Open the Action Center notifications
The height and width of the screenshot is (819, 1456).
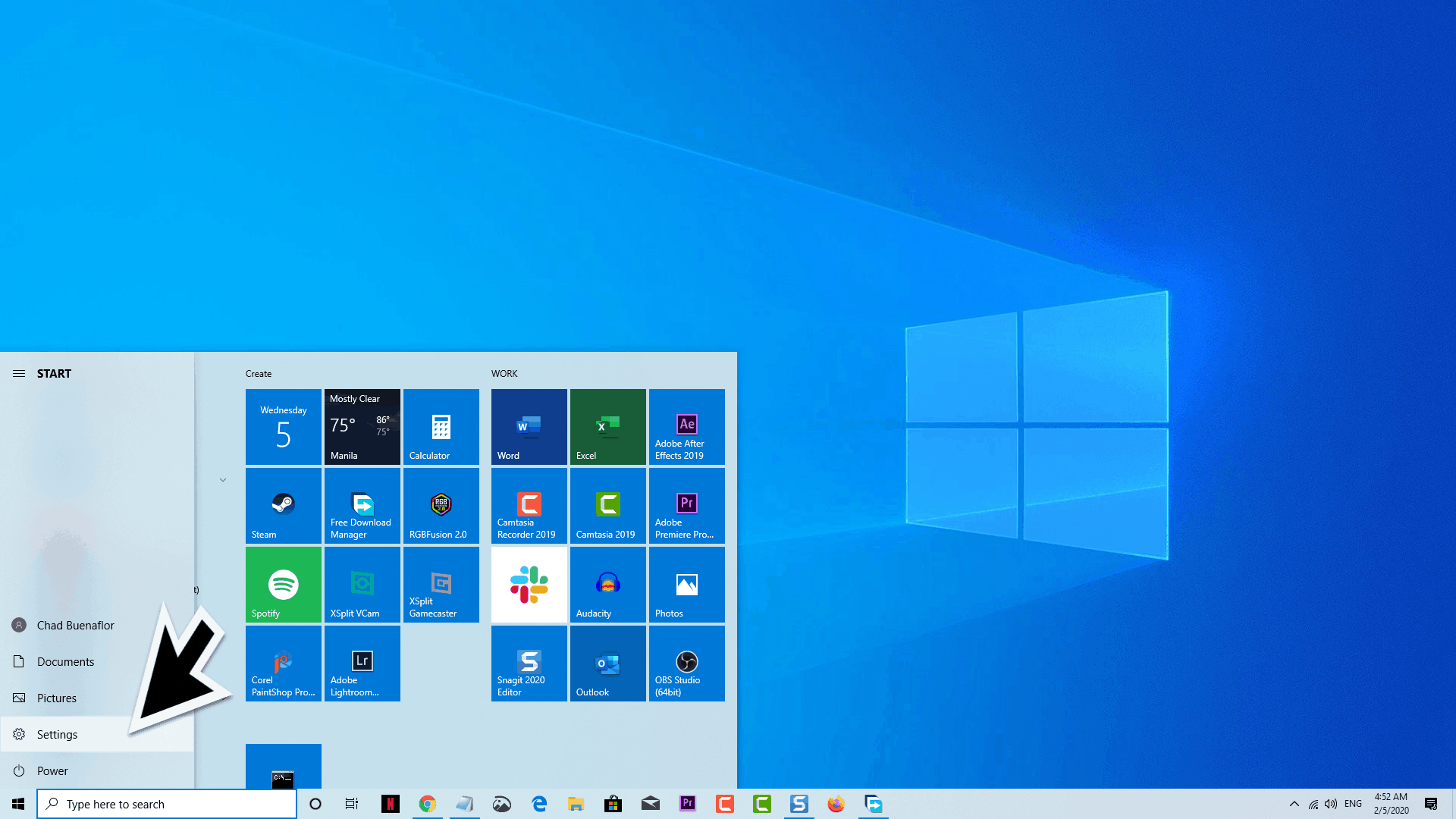tap(1431, 804)
